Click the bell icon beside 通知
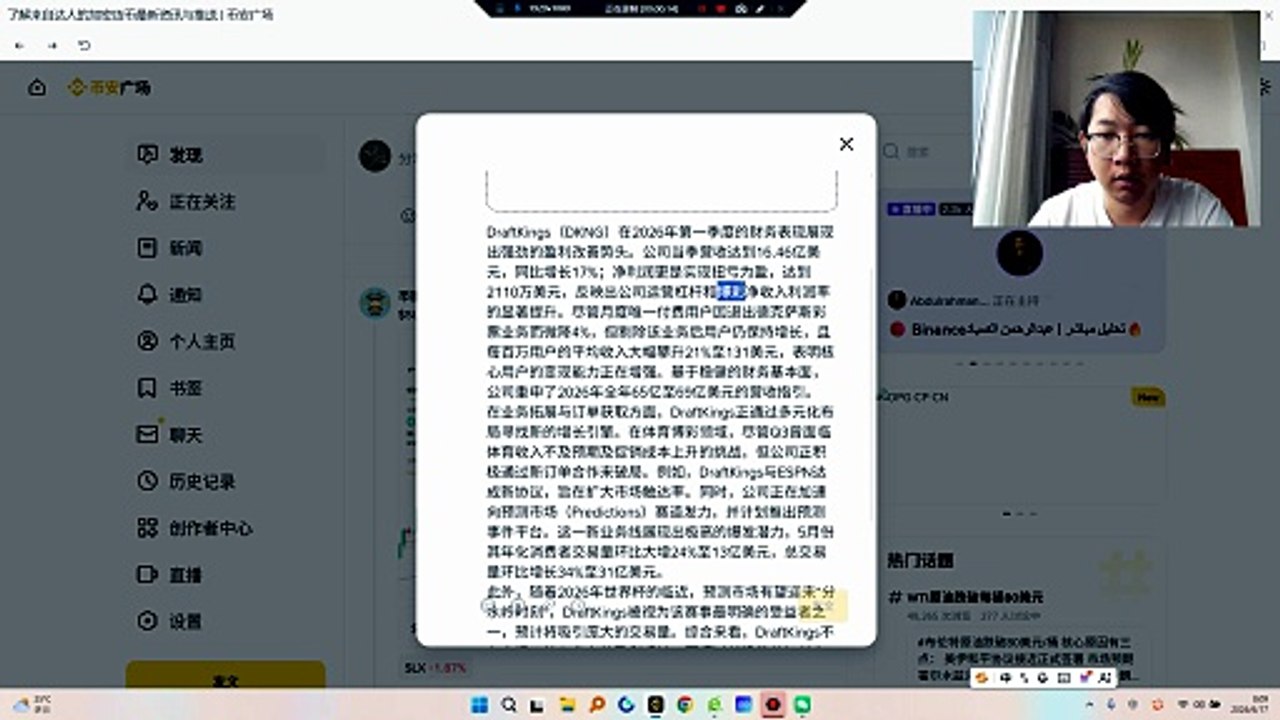The width and height of the screenshot is (1280, 720). [x=147, y=294]
